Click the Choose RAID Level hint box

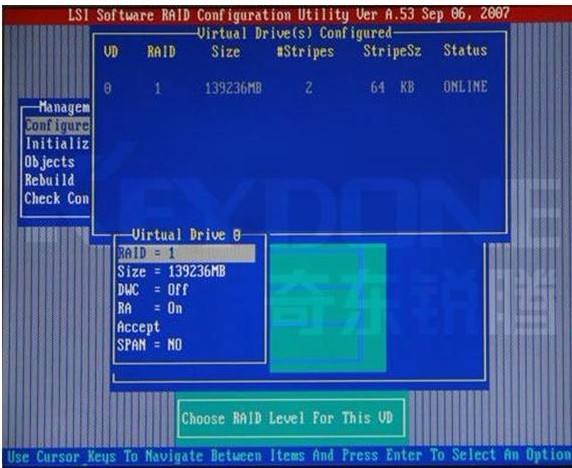click(291, 418)
